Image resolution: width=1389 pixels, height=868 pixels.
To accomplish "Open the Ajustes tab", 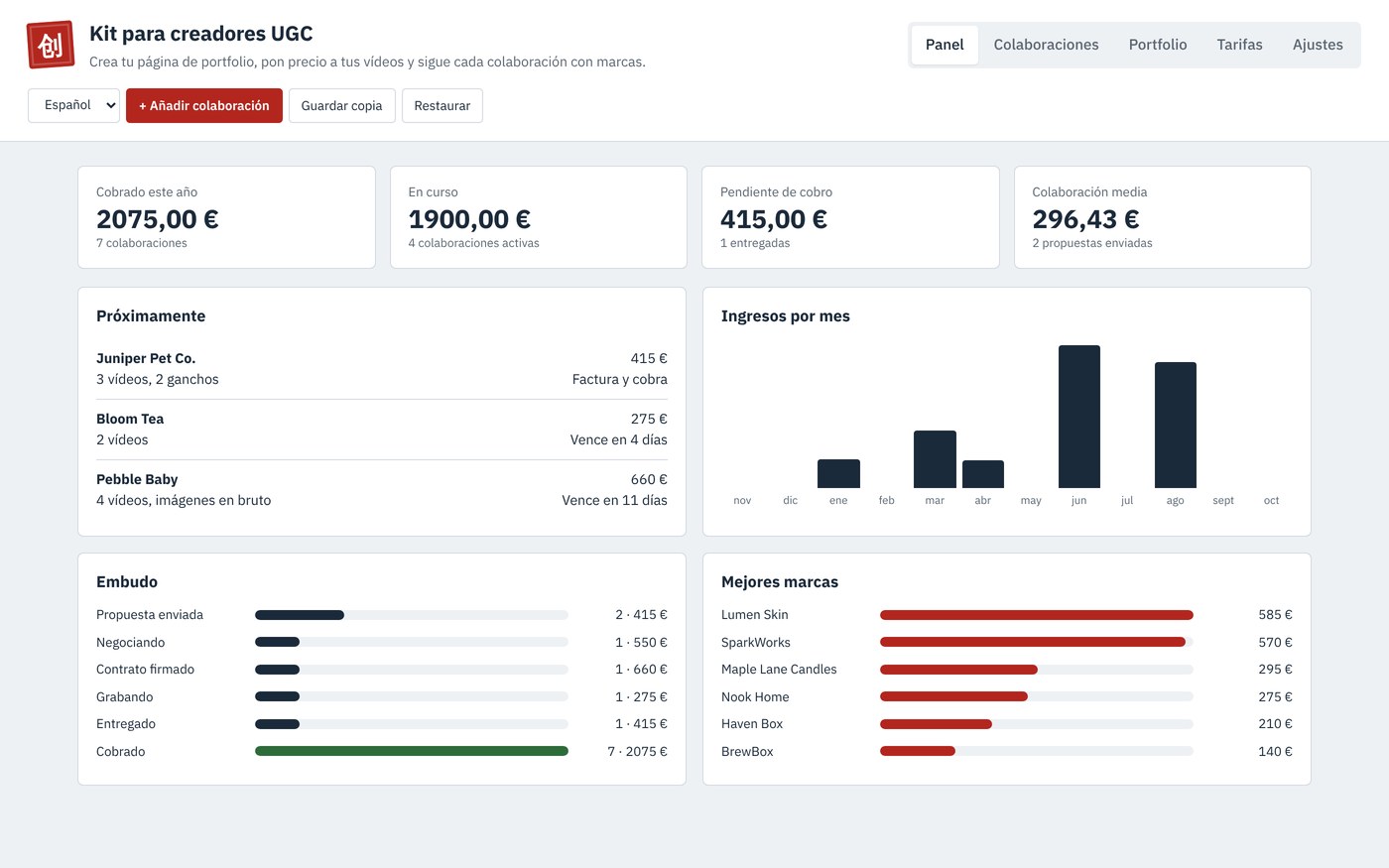I will [1318, 45].
